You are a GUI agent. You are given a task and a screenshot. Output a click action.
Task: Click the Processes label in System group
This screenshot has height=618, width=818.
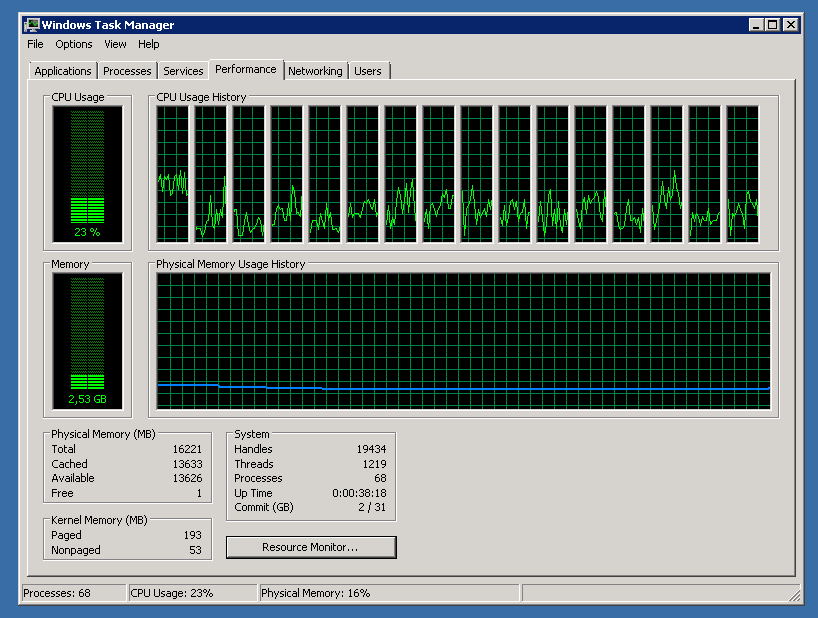(x=258, y=478)
